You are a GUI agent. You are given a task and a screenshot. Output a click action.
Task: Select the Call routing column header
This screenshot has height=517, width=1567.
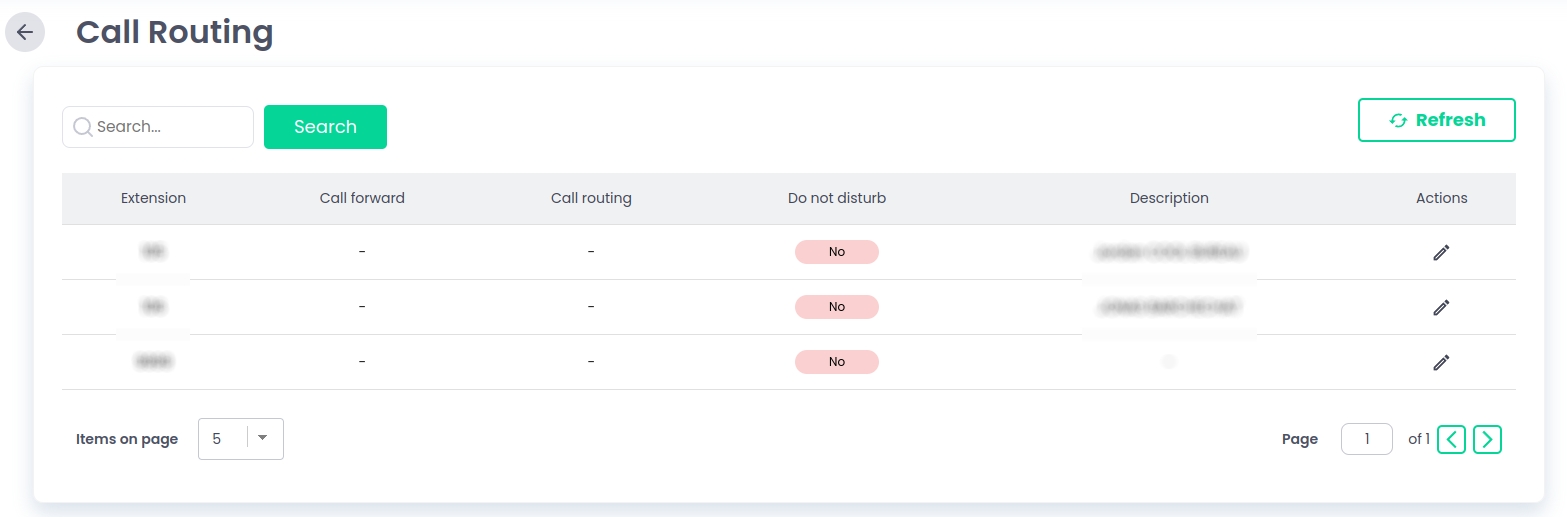click(x=591, y=198)
